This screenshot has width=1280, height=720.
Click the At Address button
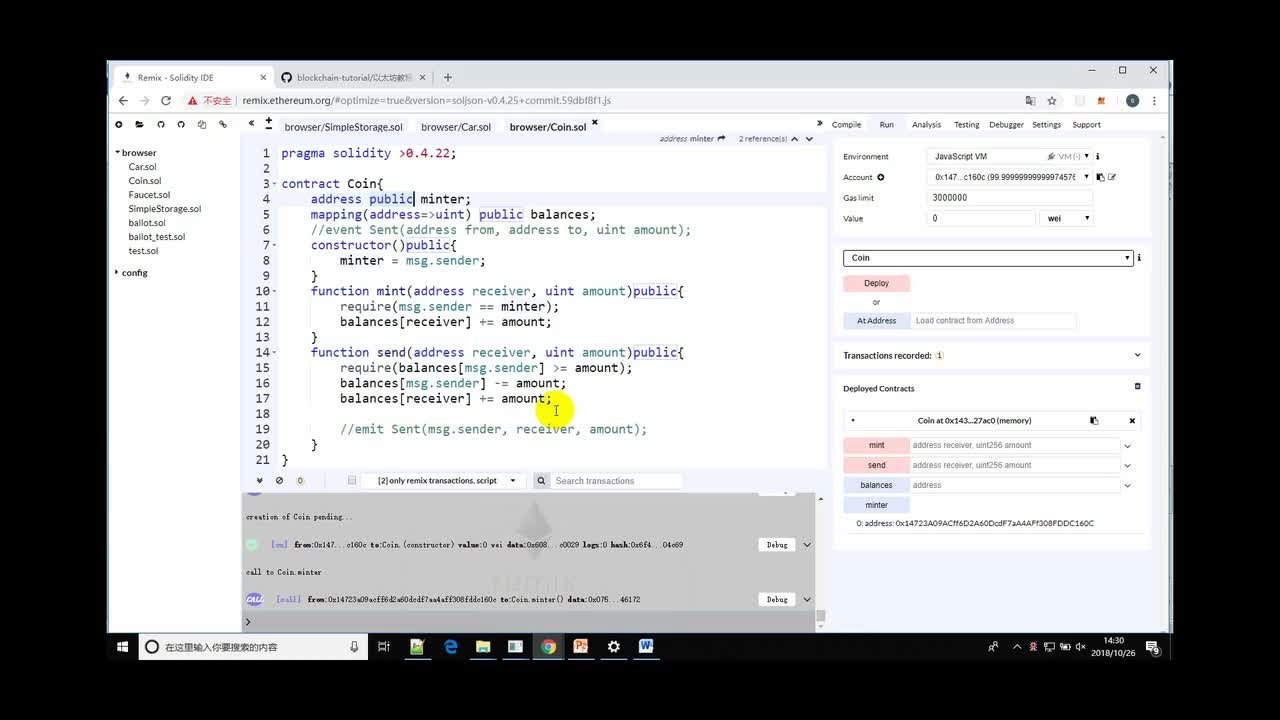coord(876,321)
